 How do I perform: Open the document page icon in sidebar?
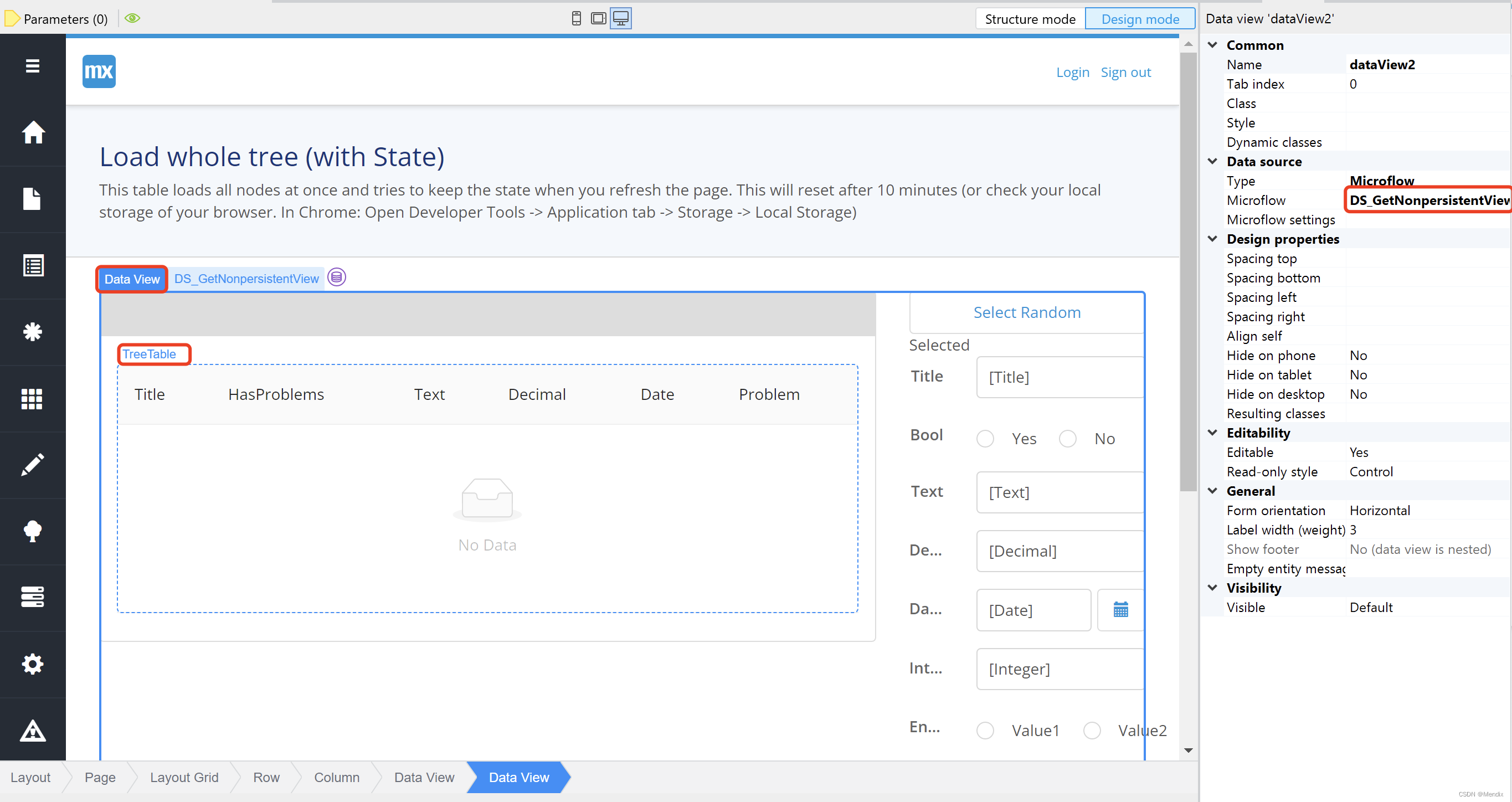(x=32, y=199)
